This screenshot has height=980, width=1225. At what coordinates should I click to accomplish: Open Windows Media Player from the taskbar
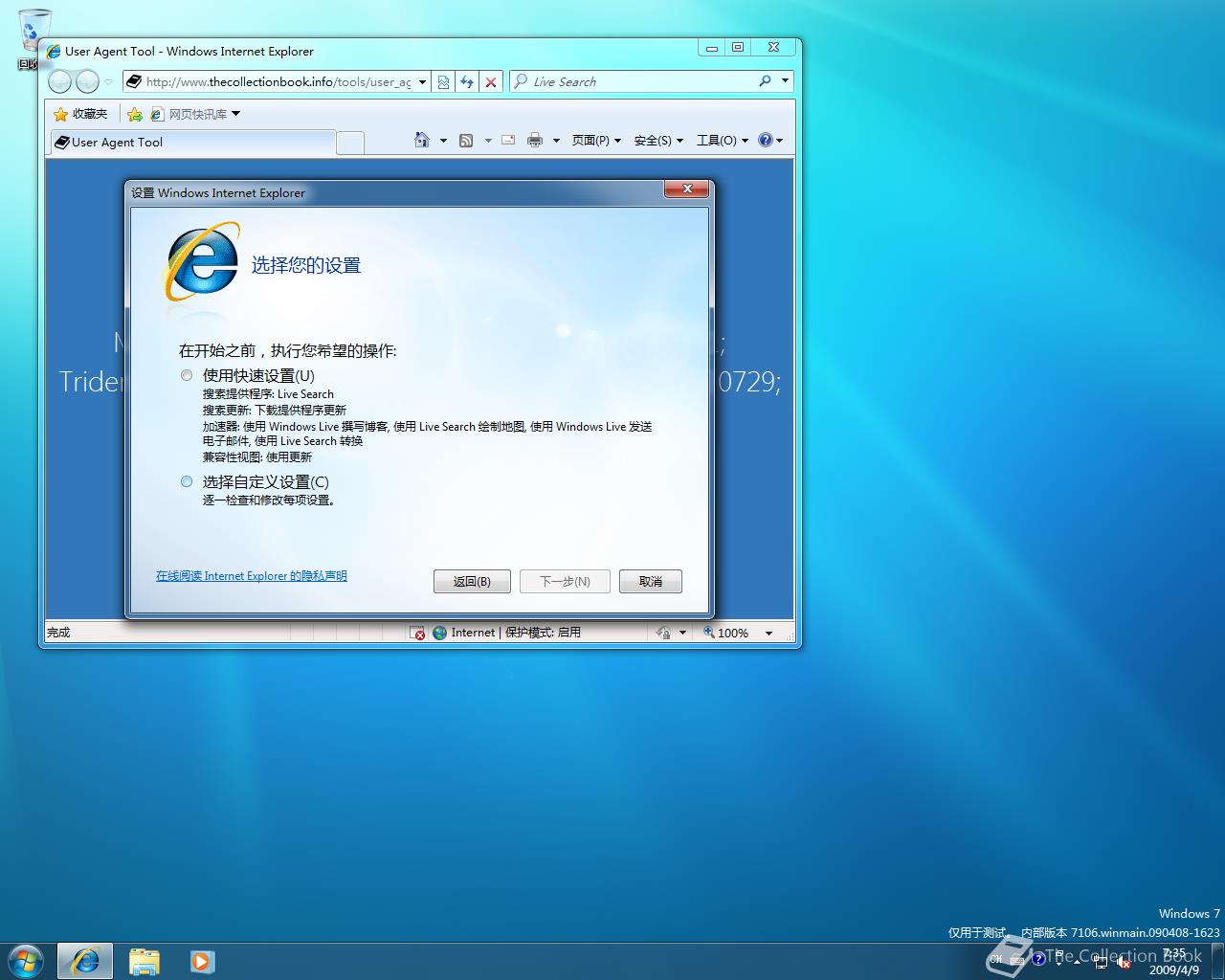point(202,961)
